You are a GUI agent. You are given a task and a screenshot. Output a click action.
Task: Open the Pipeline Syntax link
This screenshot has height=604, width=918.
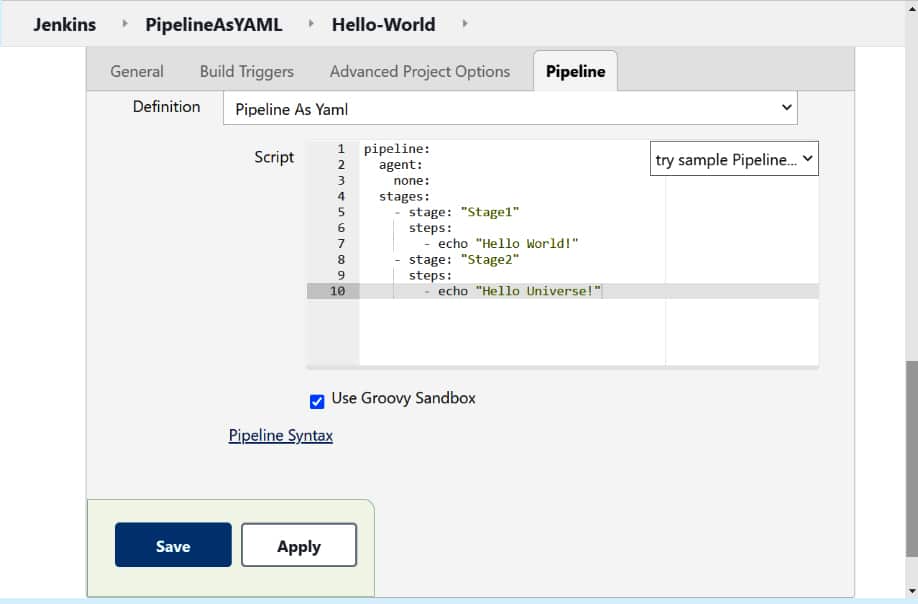280,435
